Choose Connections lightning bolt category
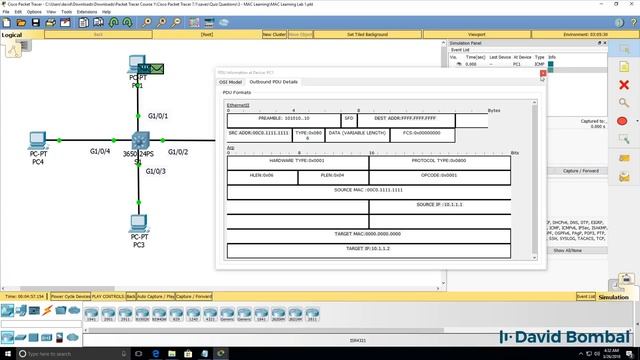The width and height of the screenshot is (640, 360). (48, 311)
